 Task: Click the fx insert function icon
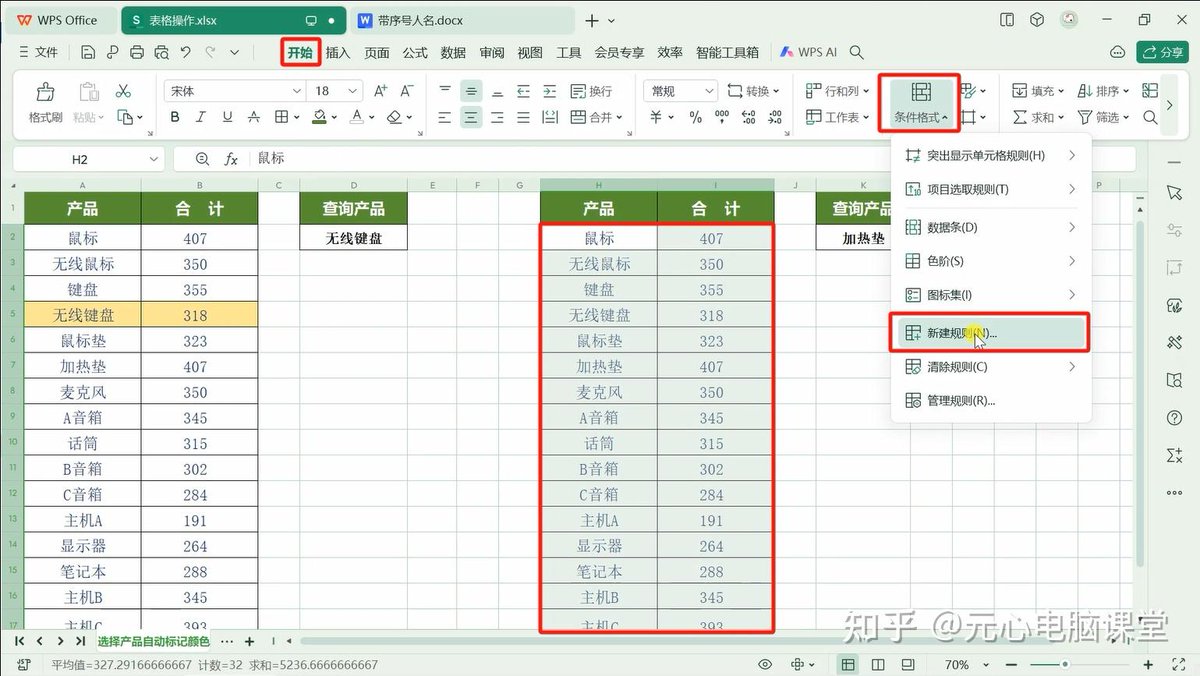click(231, 159)
